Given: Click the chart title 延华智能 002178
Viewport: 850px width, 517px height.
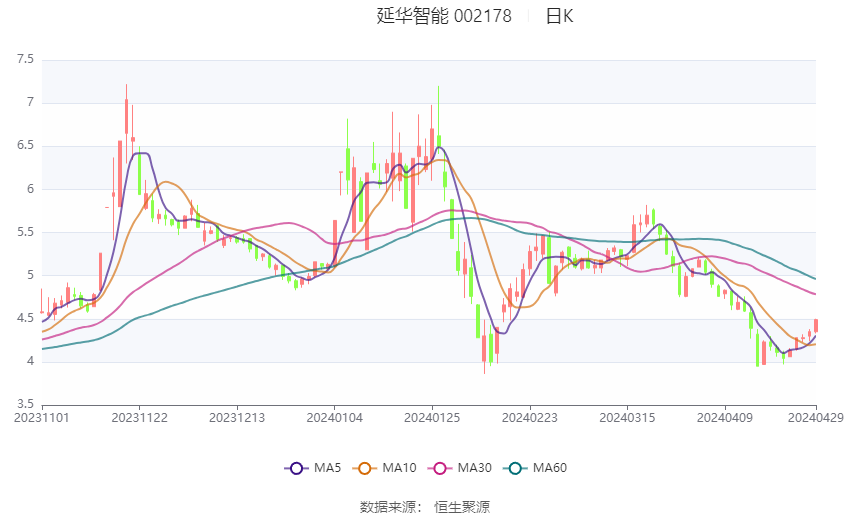Looking at the screenshot, I should (444, 16).
